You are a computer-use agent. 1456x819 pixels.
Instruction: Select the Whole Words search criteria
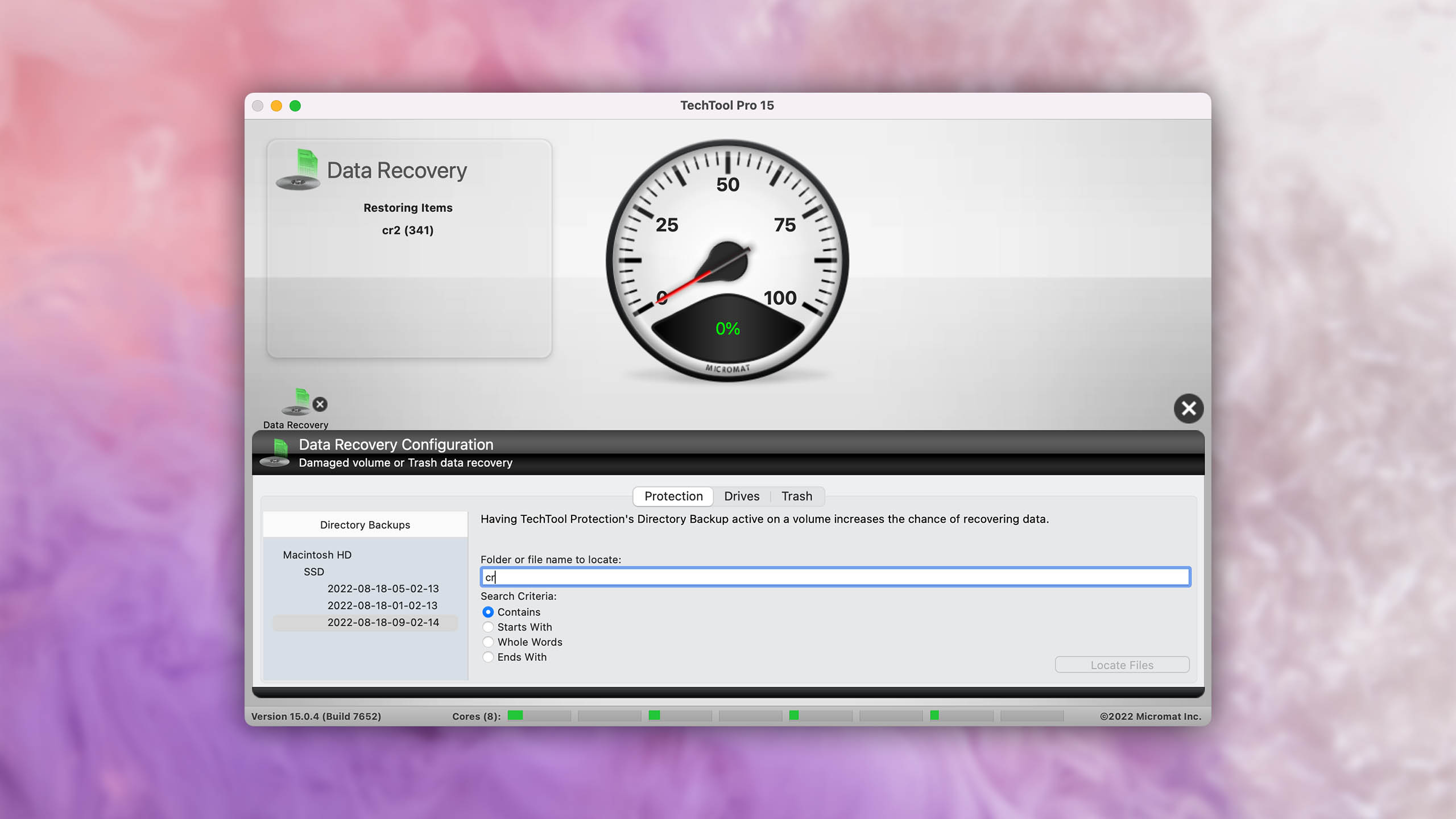coord(488,642)
